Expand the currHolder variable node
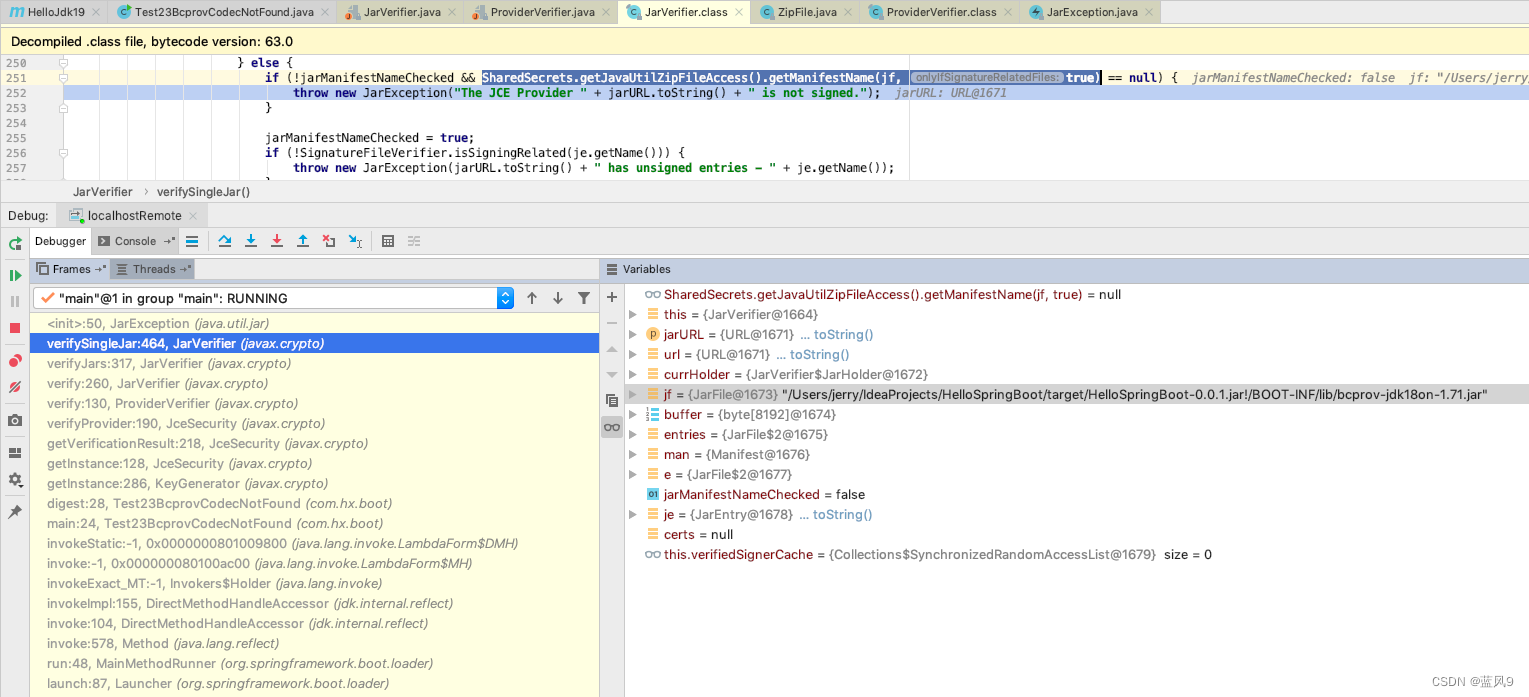This screenshot has width=1529, height=697. [x=633, y=374]
